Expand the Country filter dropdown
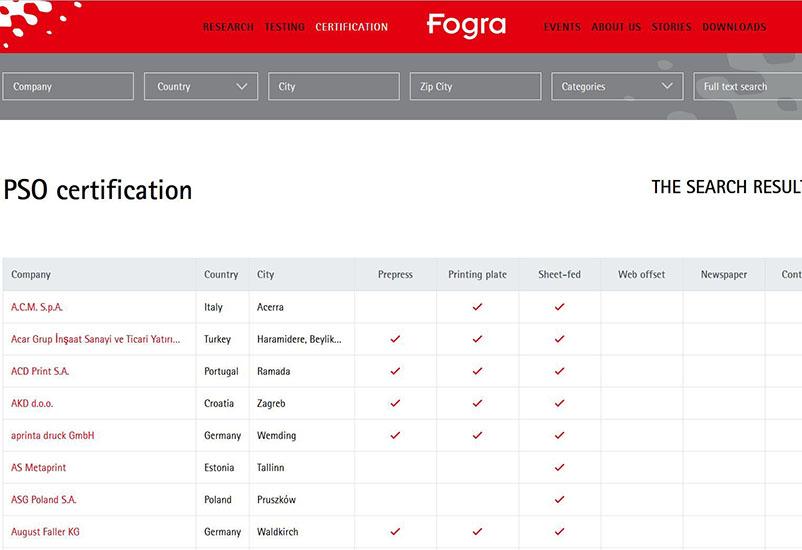 201,87
